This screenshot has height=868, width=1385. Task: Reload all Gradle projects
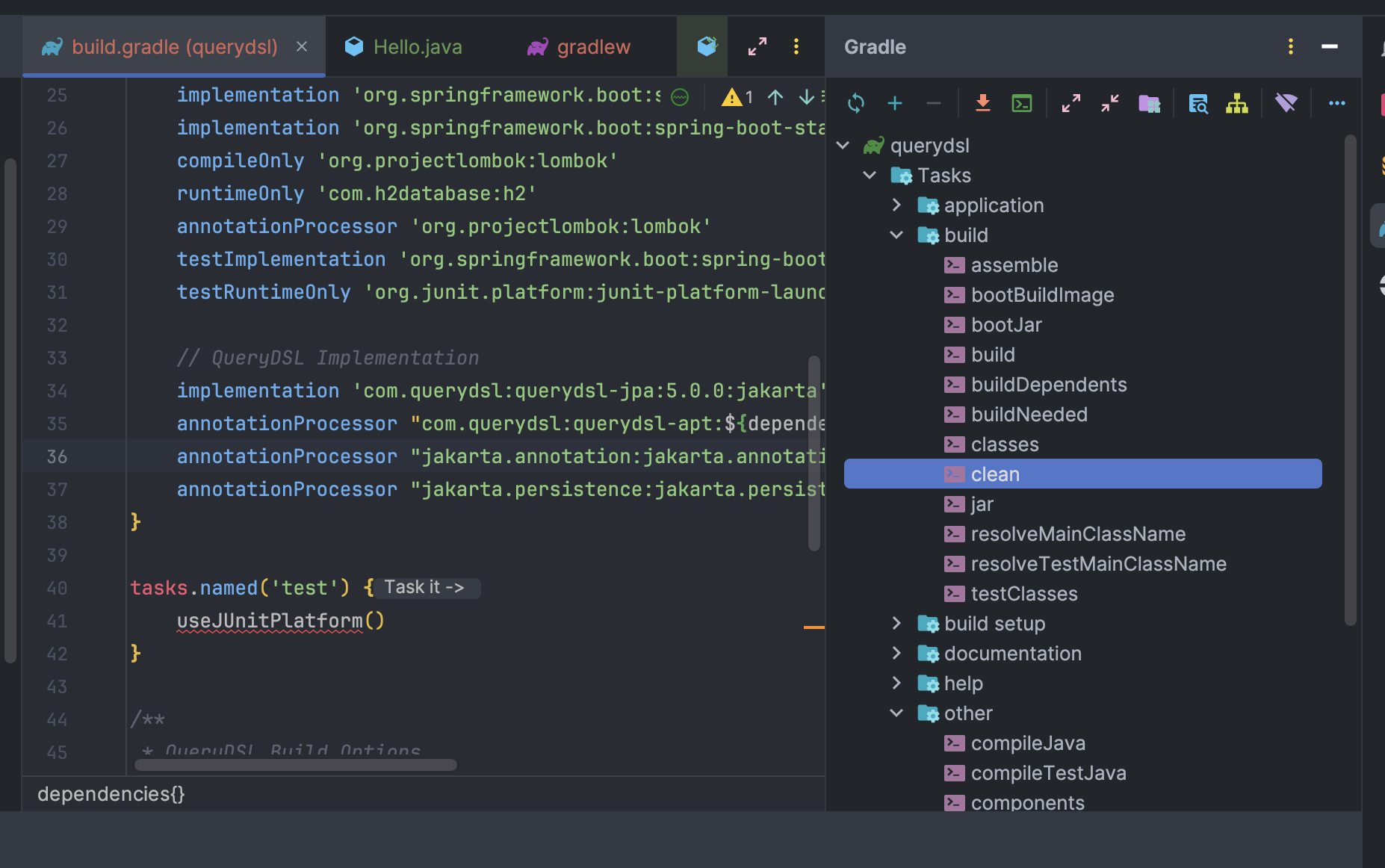coord(857,103)
